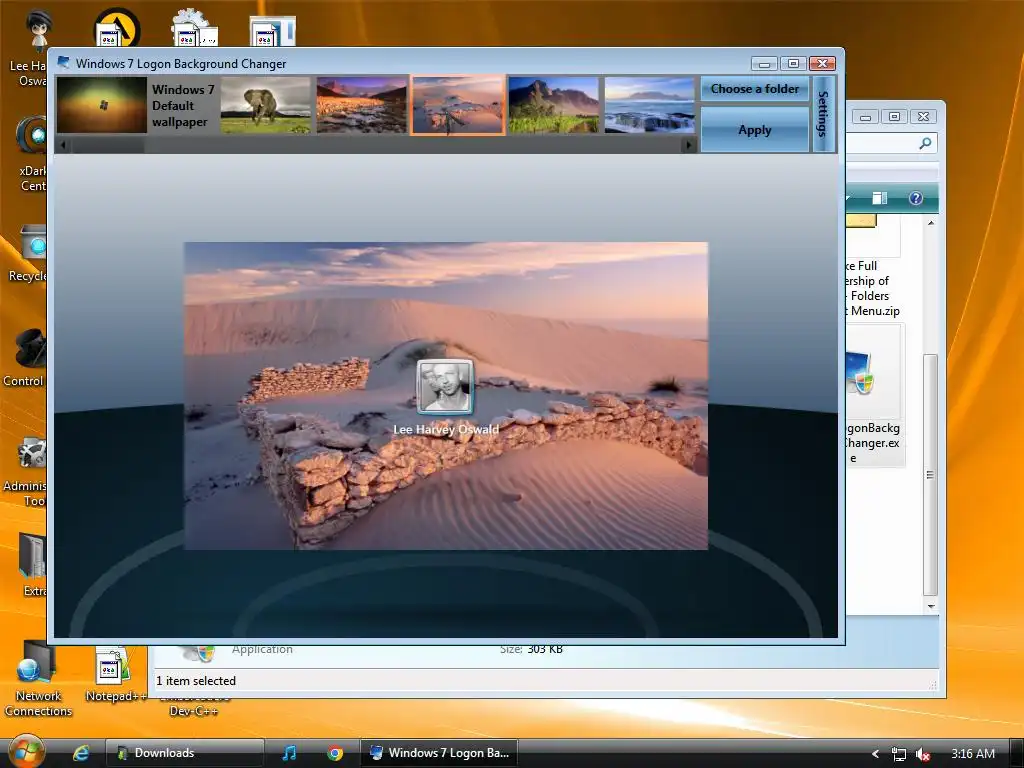Open the music note taskbar icon
Image resolution: width=1024 pixels, height=768 pixels.
click(289, 753)
